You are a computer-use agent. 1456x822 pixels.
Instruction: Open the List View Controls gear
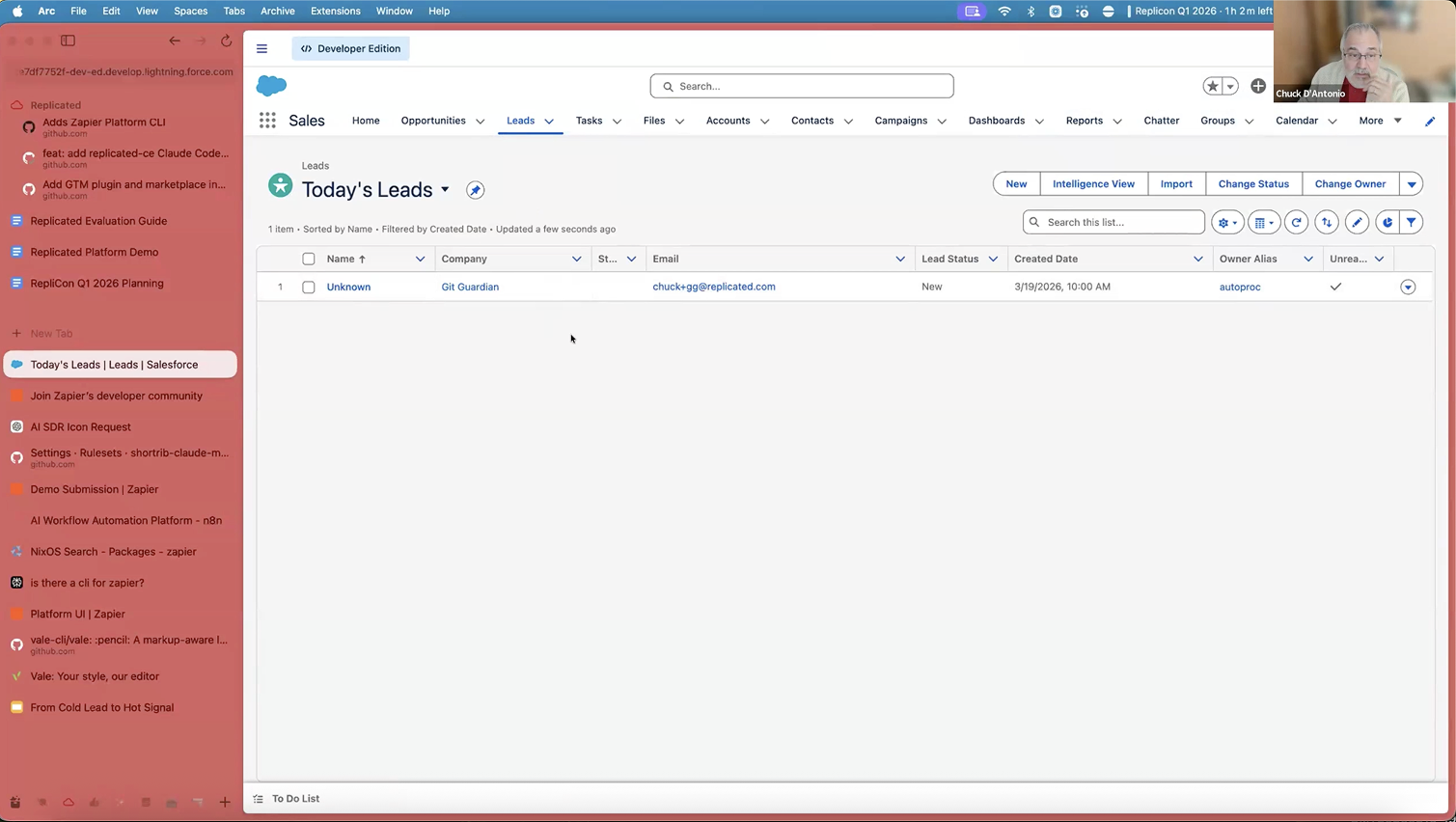[1227, 222]
